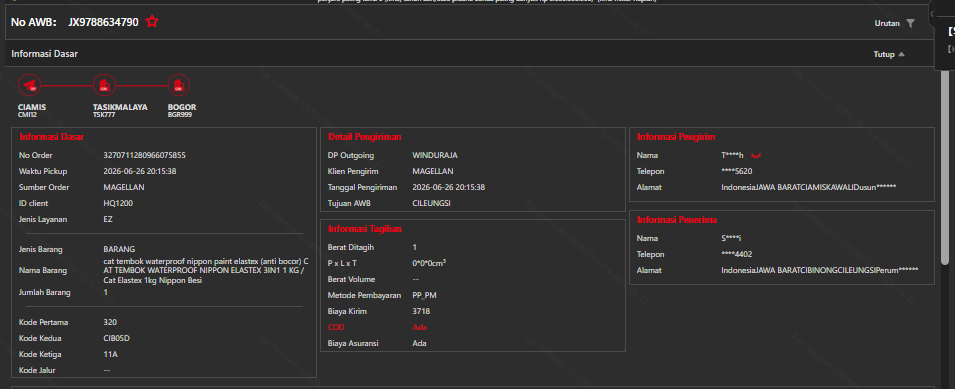This screenshot has height=389, width=955.
Task: Click the P x L x T value 0*0*0cm³
Action: [430, 263]
